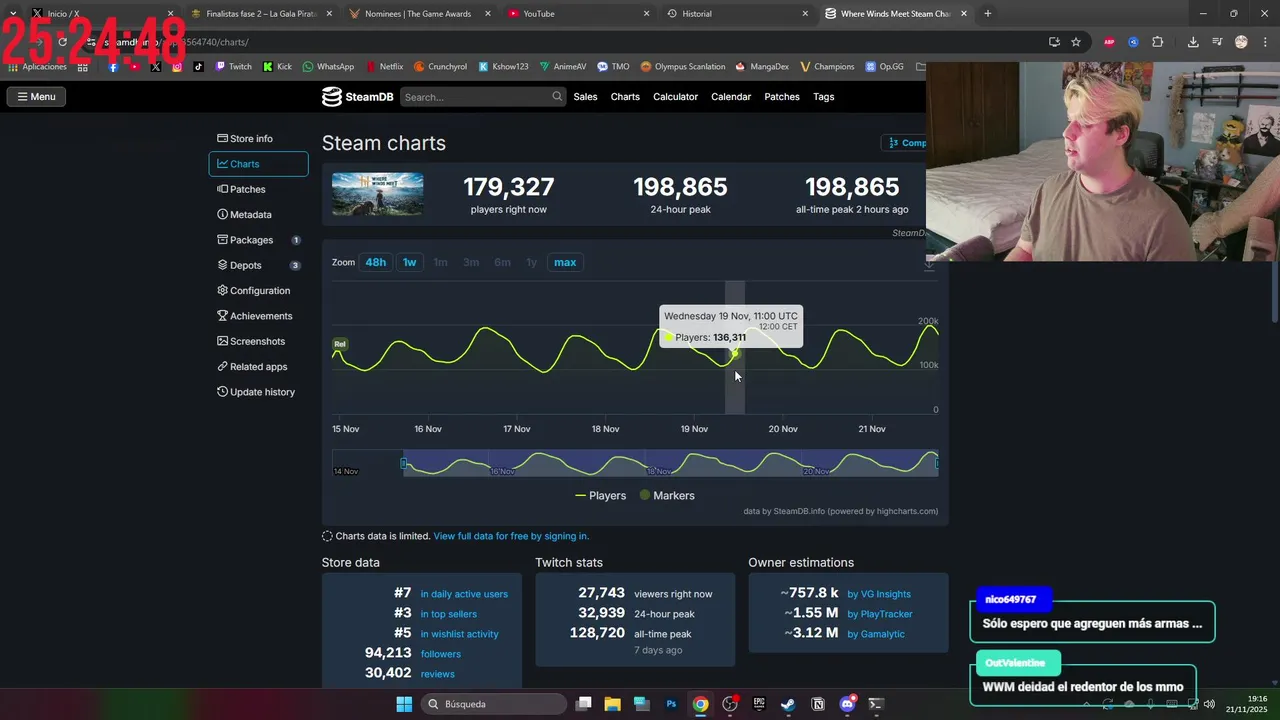Switch to the YouTube tab
This screenshot has height=720, width=1280.
[578, 14]
